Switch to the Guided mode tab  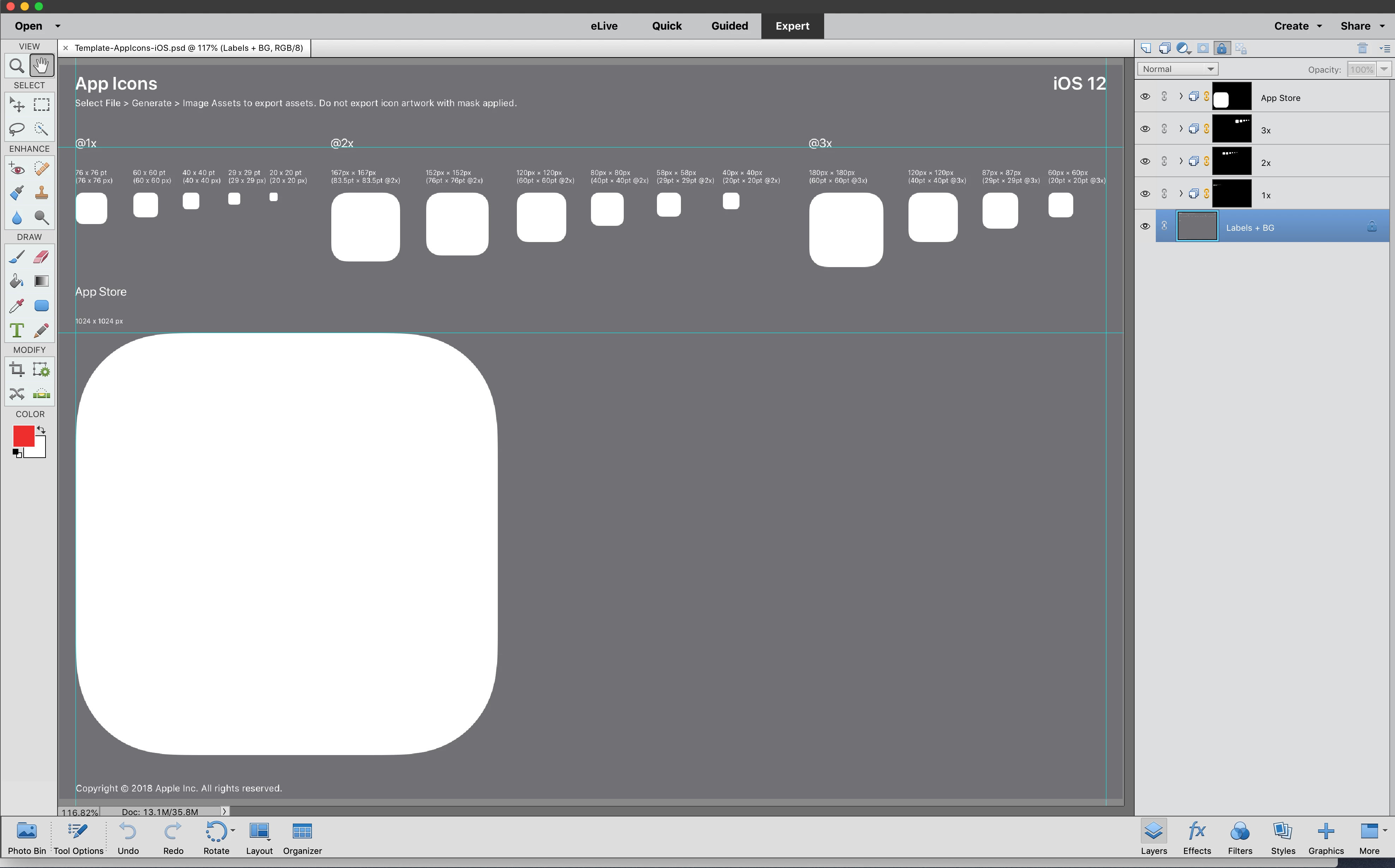[x=729, y=26]
